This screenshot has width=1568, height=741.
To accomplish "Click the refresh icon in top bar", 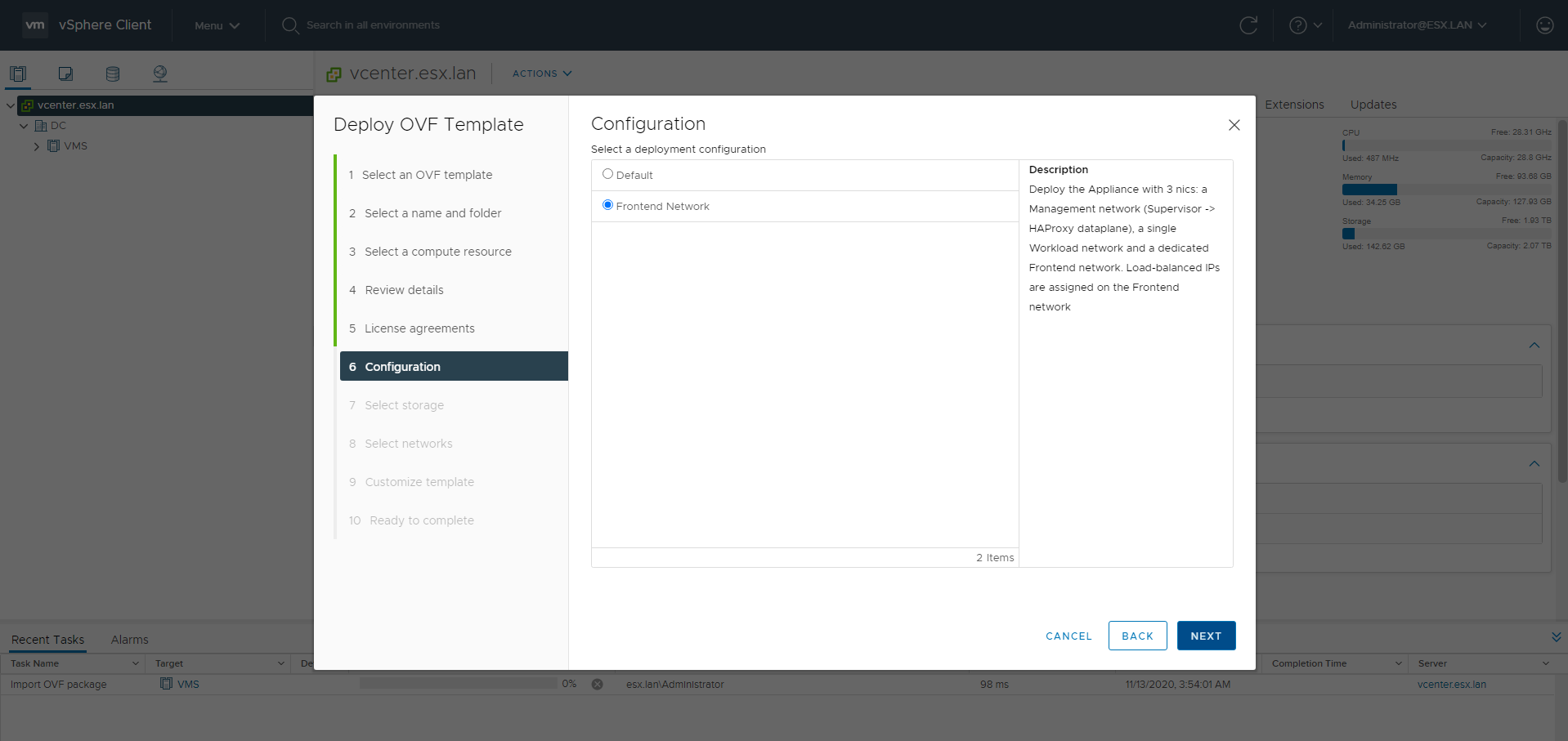I will click(x=1248, y=25).
